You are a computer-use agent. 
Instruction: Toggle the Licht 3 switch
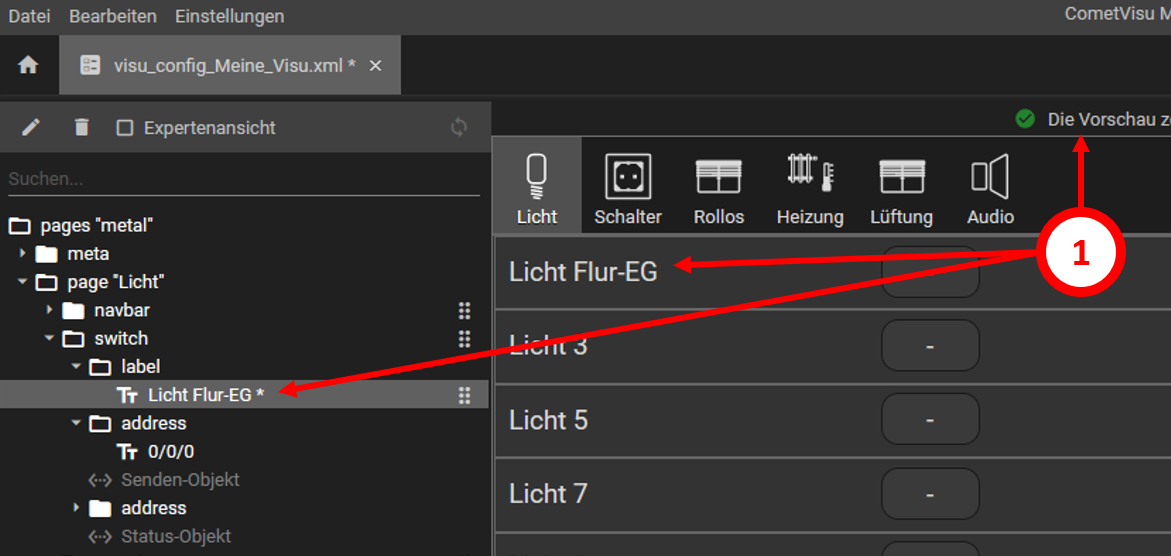[x=930, y=346]
